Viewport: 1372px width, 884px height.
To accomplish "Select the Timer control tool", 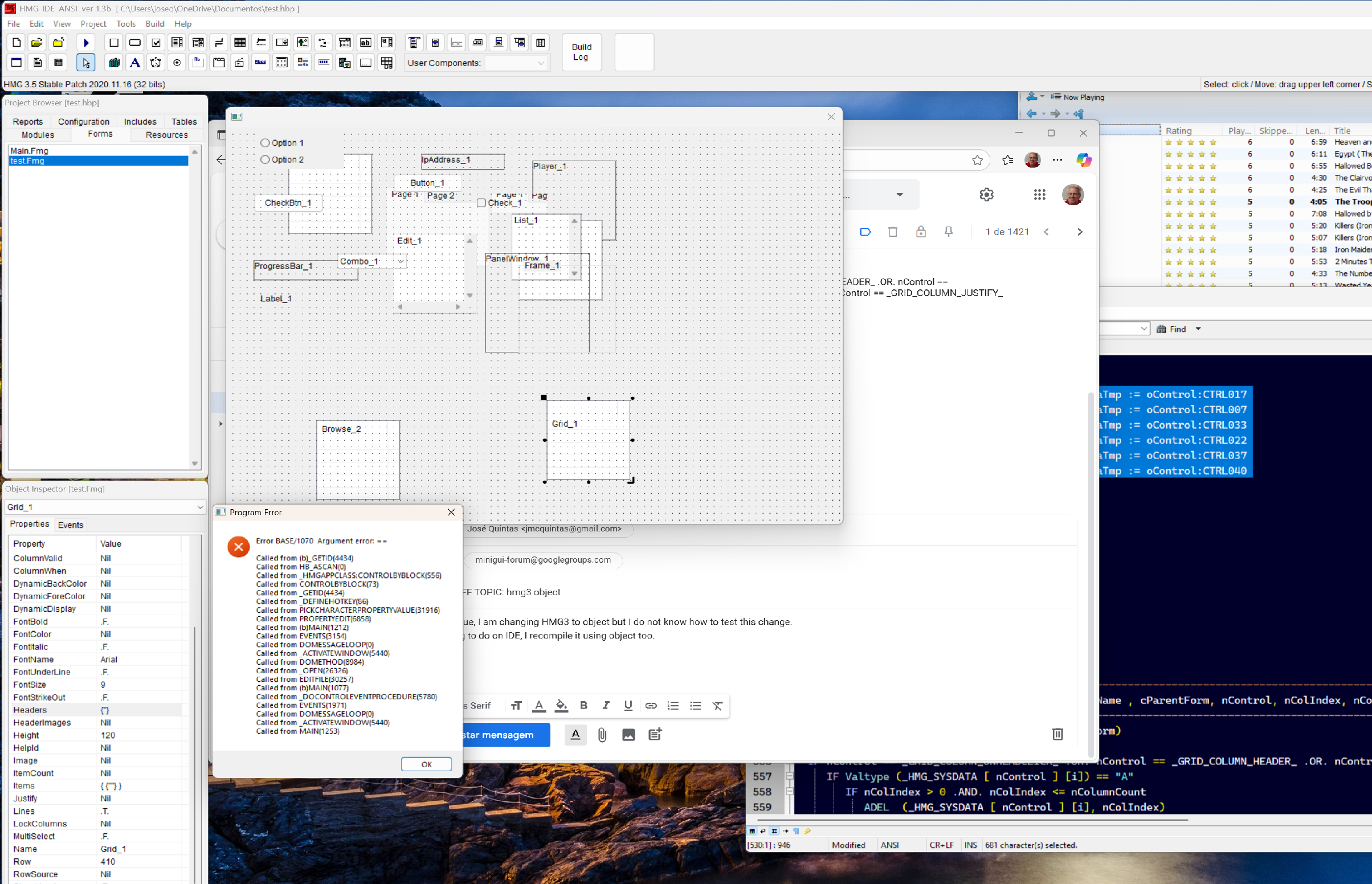I will (156, 63).
